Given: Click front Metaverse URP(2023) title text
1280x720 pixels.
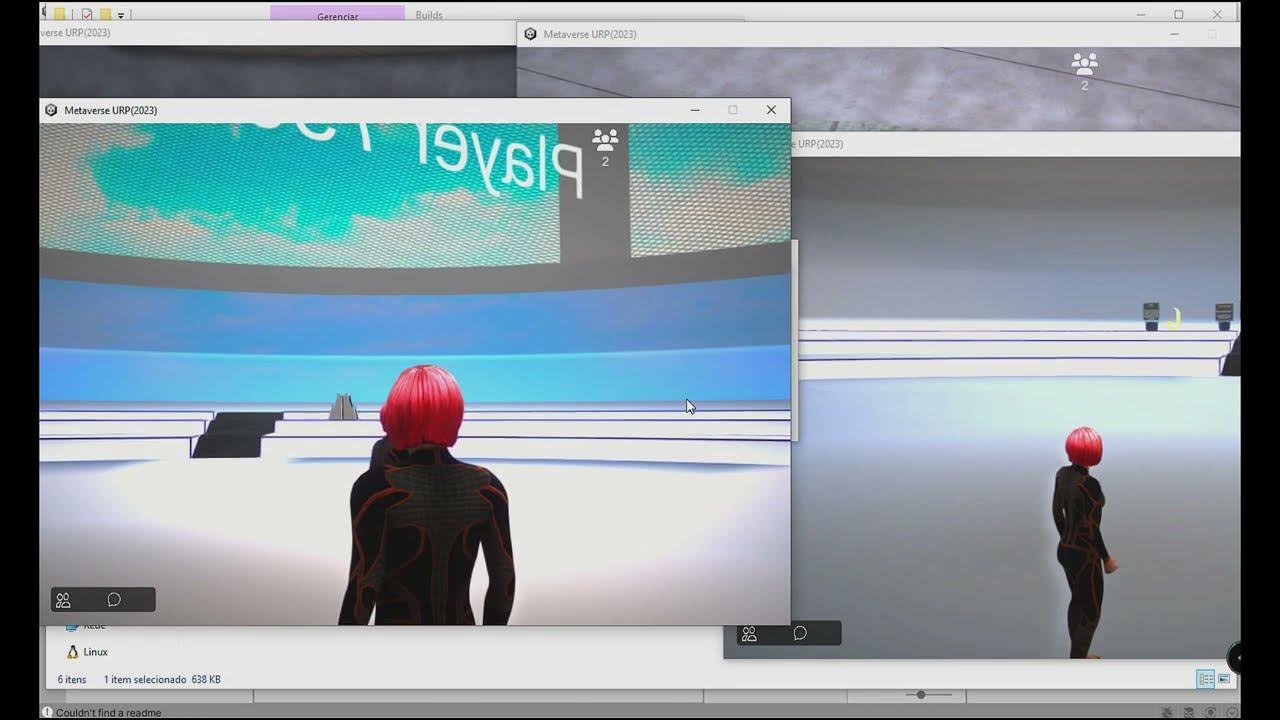Looking at the screenshot, I should [x=110, y=110].
